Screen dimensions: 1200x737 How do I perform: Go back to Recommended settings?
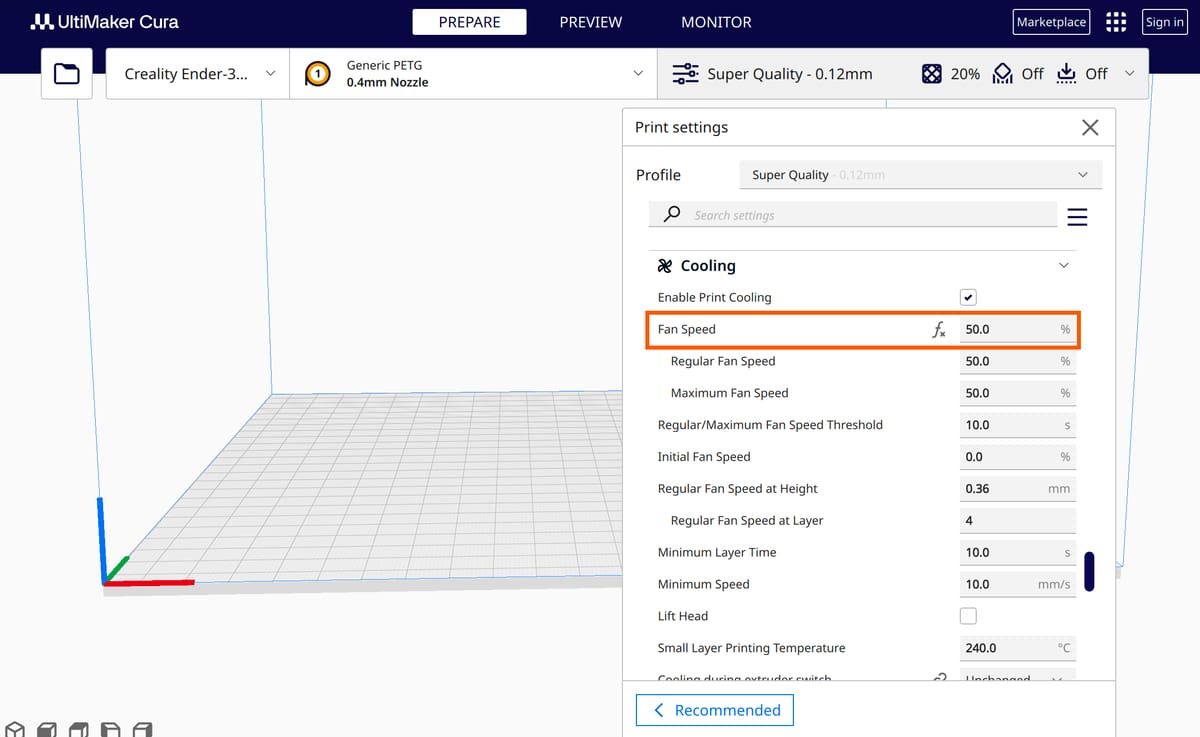click(715, 710)
